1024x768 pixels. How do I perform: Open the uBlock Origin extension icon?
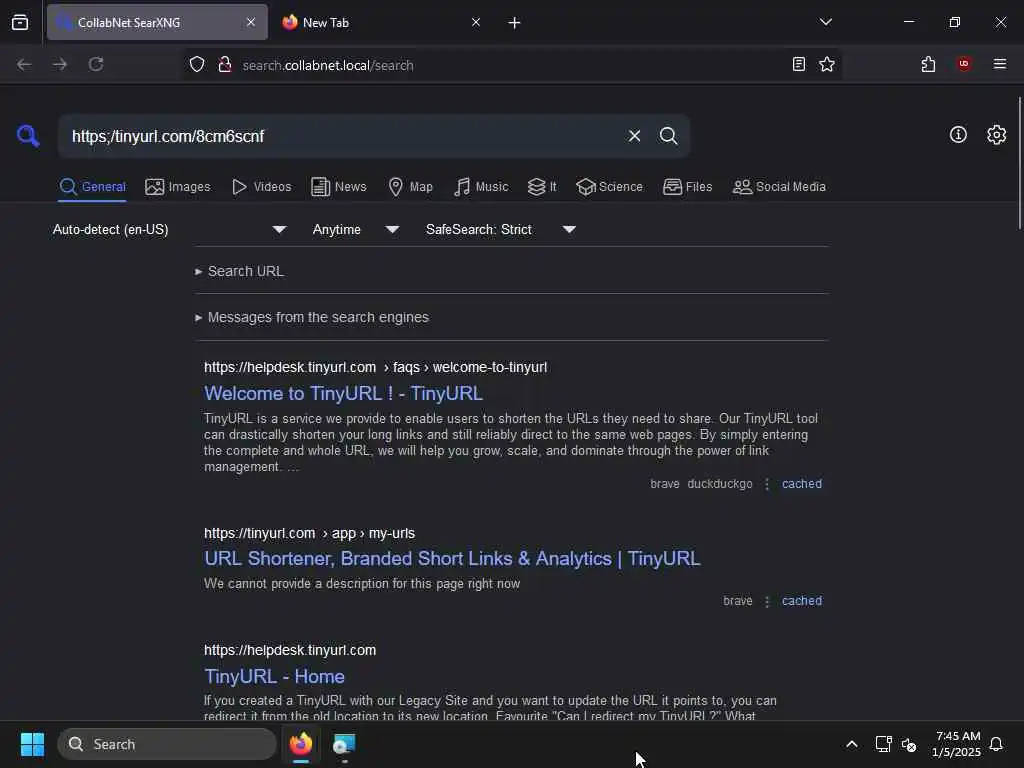coord(964,64)
